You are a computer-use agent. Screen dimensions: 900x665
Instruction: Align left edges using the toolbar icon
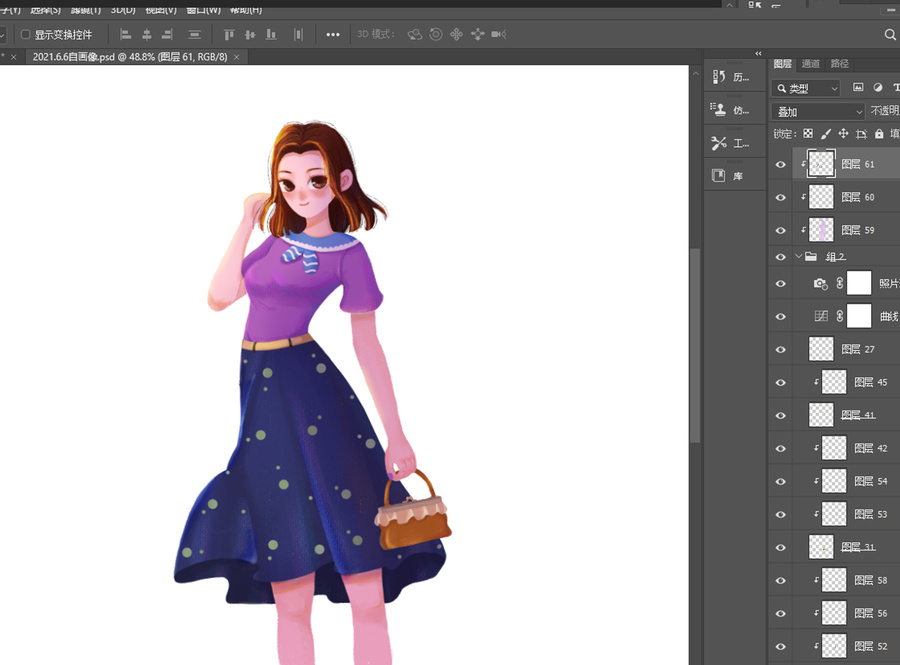pyautogui.click(x=125, y=35)
